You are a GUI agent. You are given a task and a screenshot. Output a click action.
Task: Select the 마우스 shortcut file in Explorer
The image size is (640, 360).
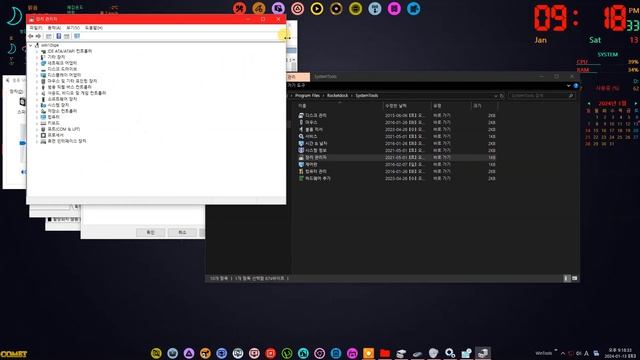coord(311,122)
